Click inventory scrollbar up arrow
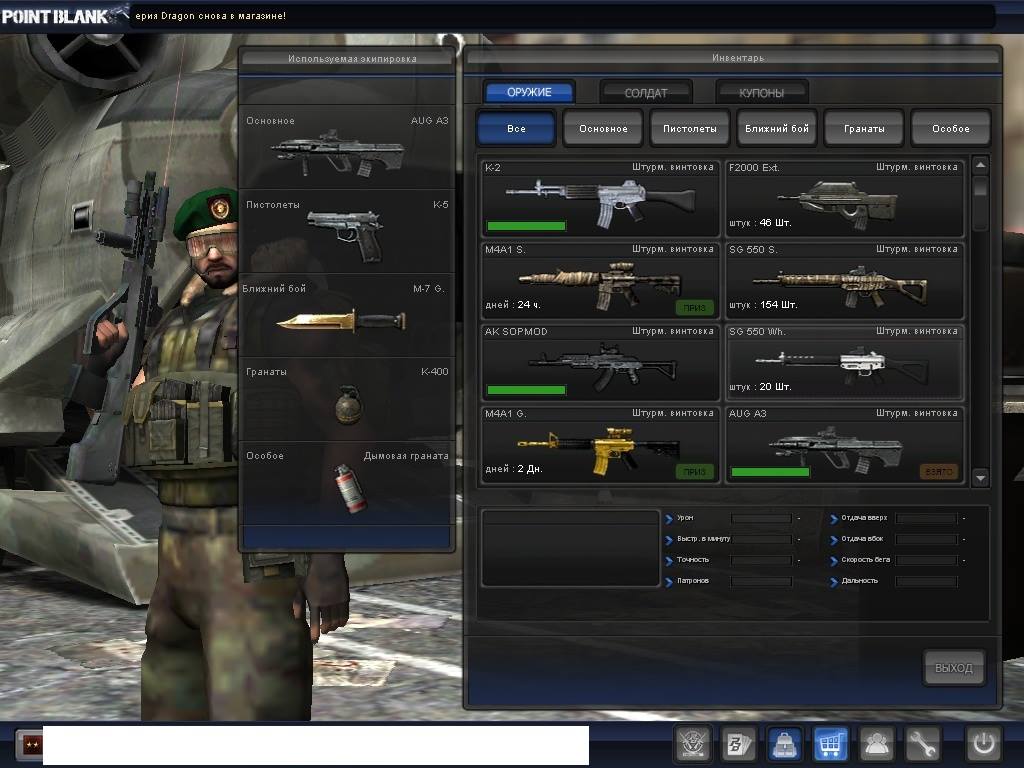 (980, 165)
